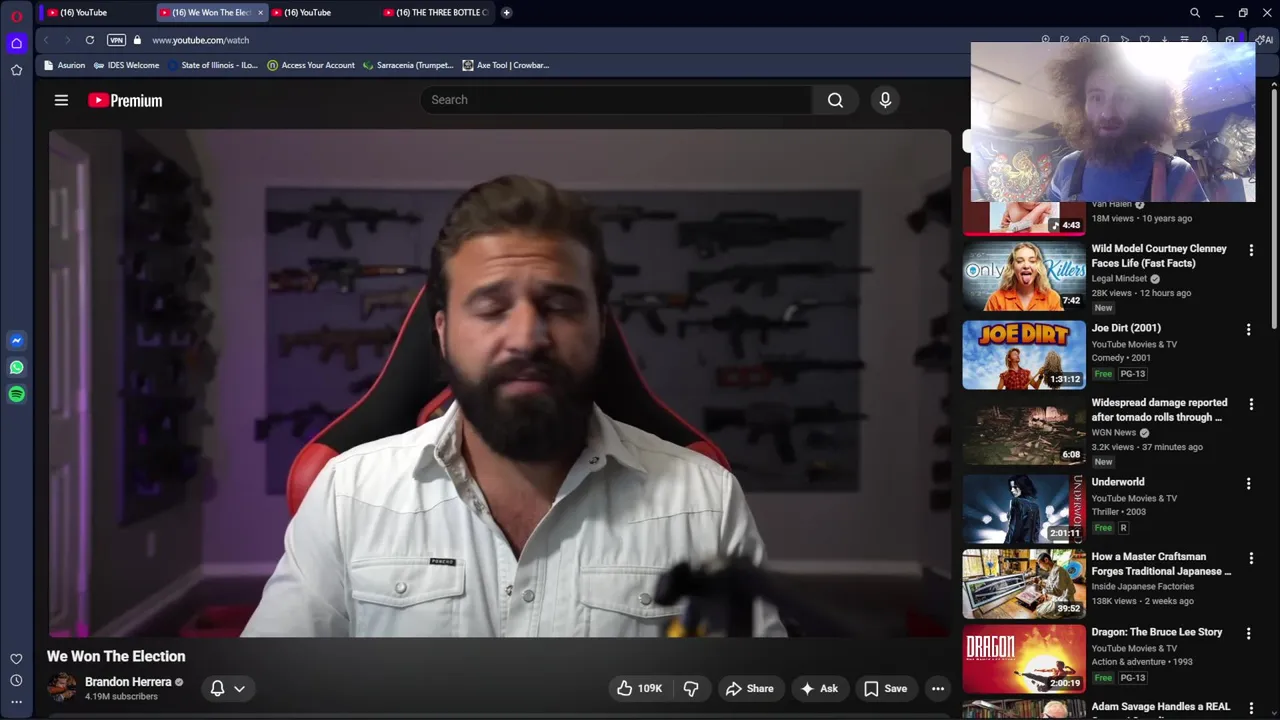Image resolution: width=1280 pixels, height=720 pixels.
Task: Like the video with 109K thumbs up
Action: (640, 688)
